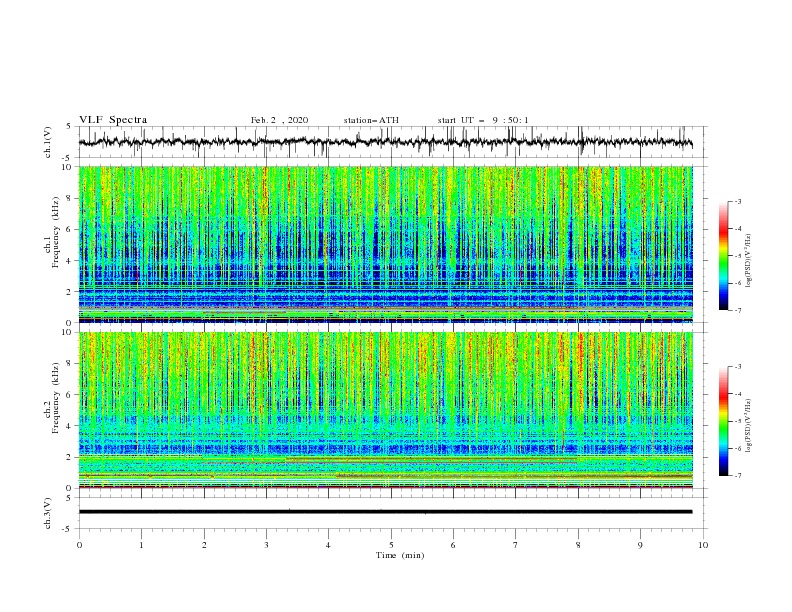Click the ch.2 spectrogram plot area
792x612 pixels.
tap(385, 410)
